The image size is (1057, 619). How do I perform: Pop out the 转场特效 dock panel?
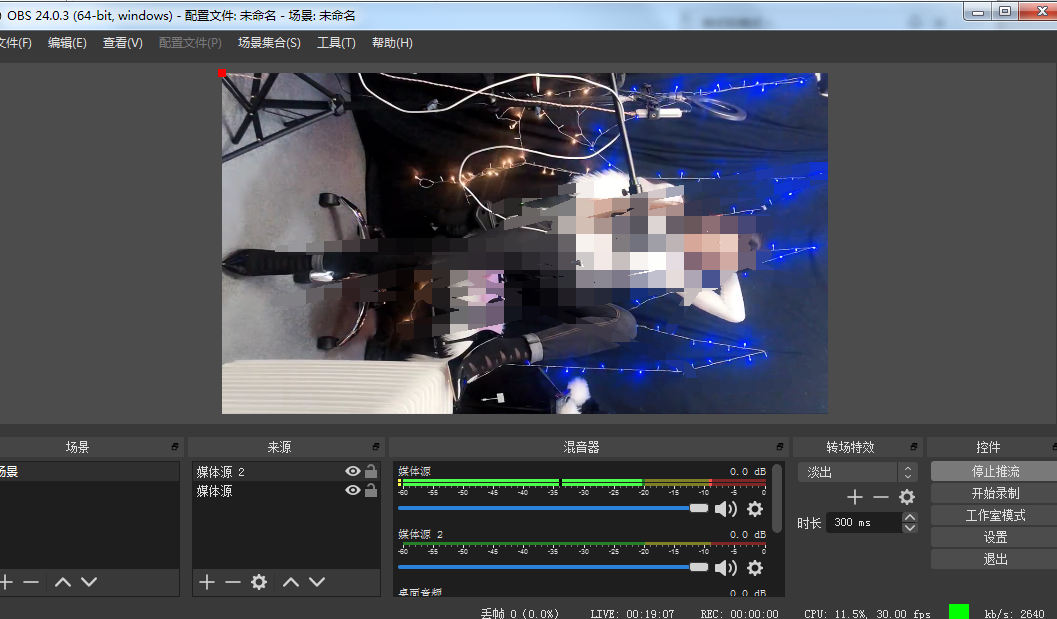(913, 446)
